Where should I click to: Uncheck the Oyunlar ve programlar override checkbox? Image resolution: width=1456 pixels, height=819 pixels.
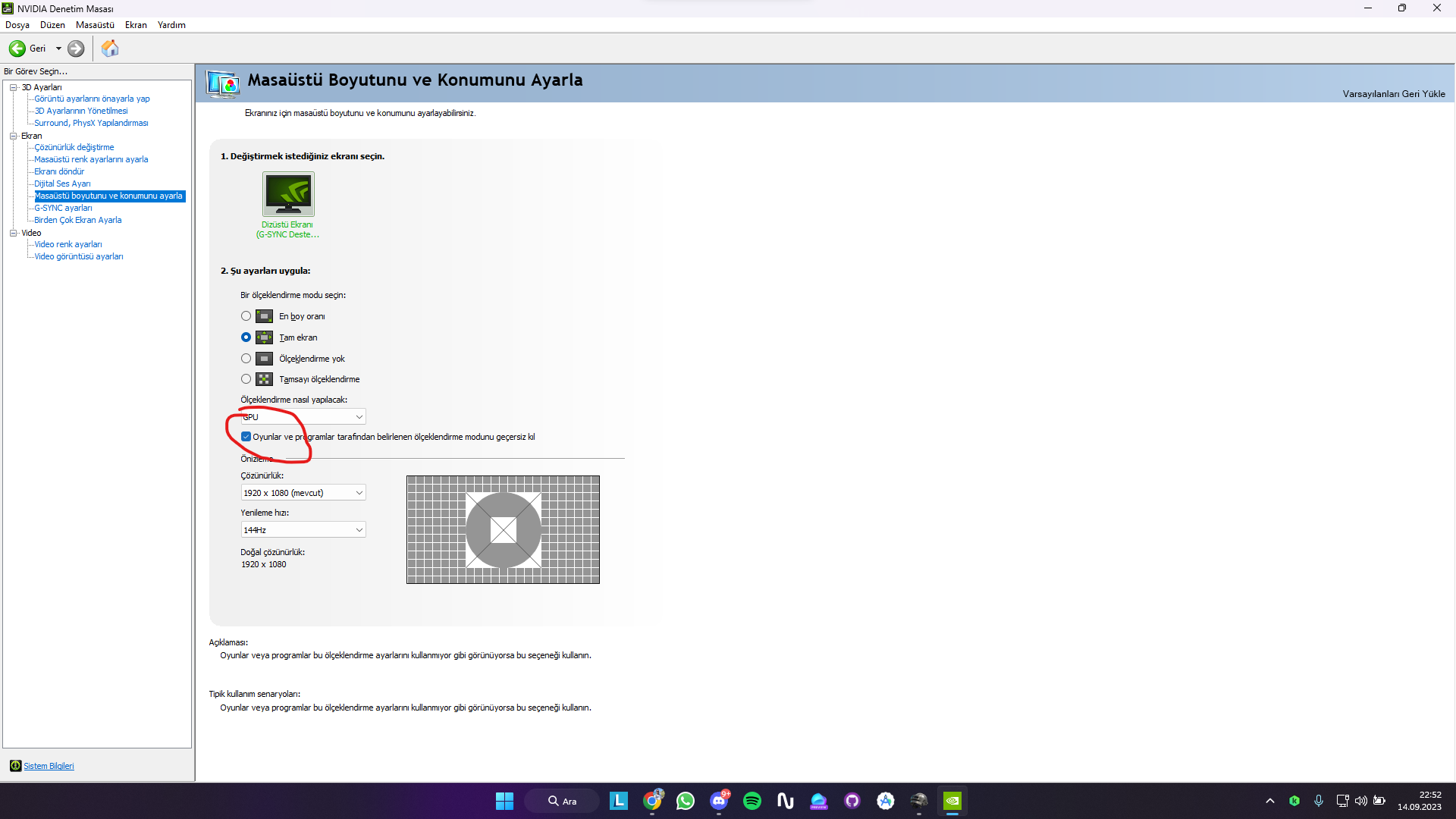(246, 437)
